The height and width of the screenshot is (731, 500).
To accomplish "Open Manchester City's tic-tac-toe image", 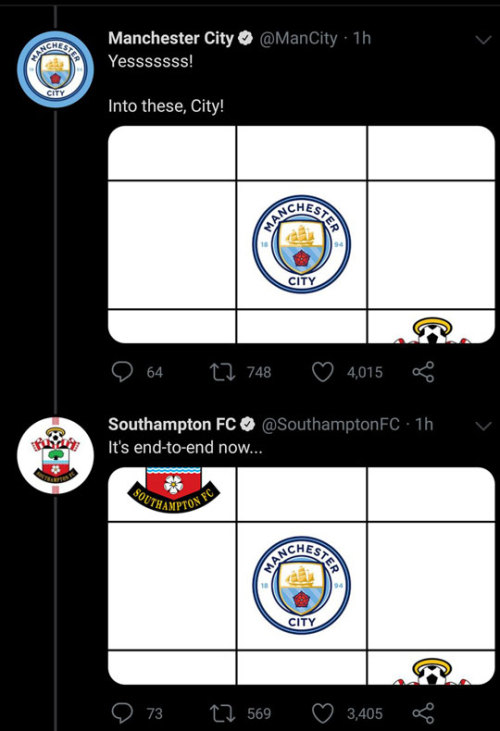I will (x=301, y=234).
